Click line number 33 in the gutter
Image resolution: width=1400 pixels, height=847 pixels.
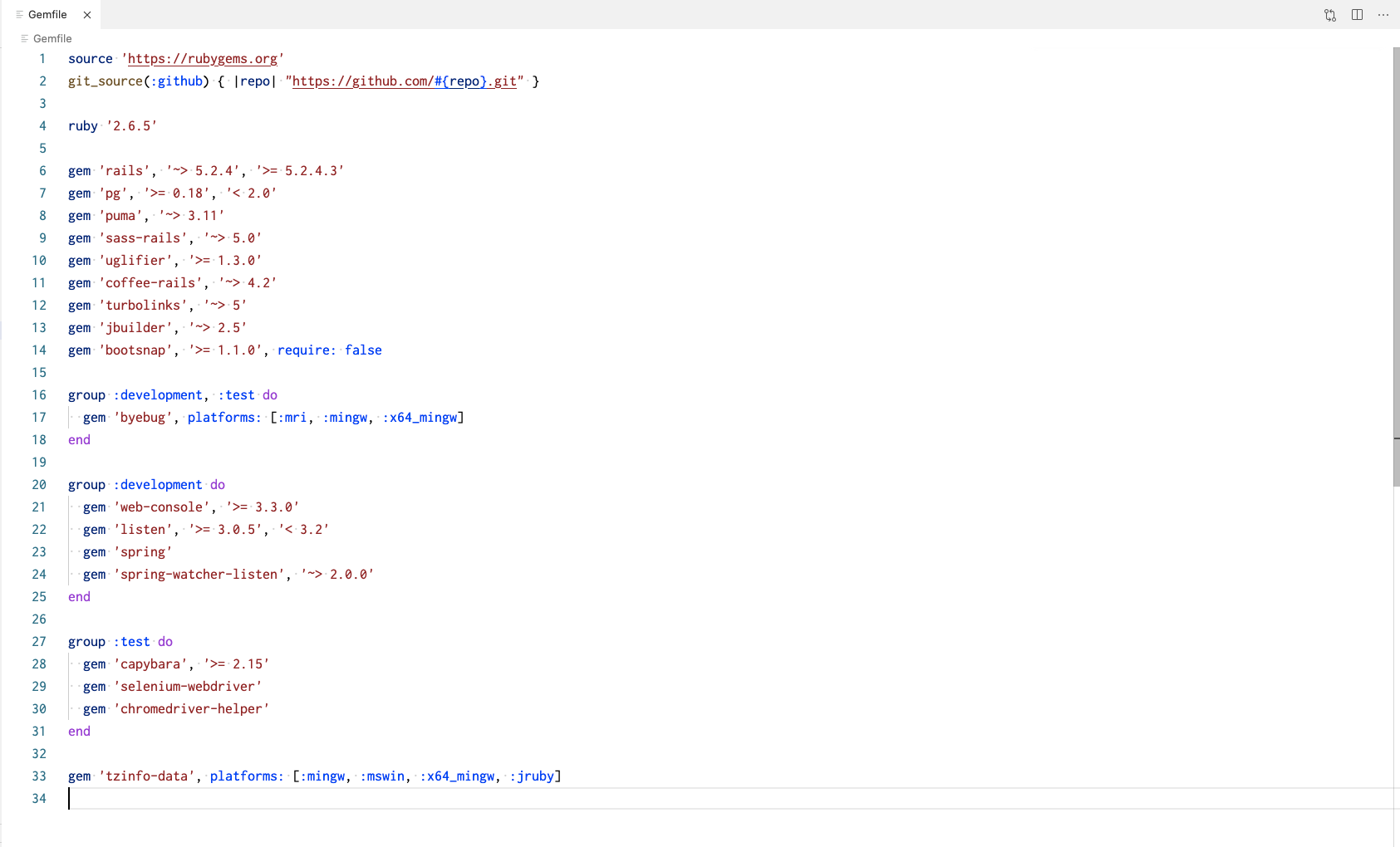pos(39,776)
